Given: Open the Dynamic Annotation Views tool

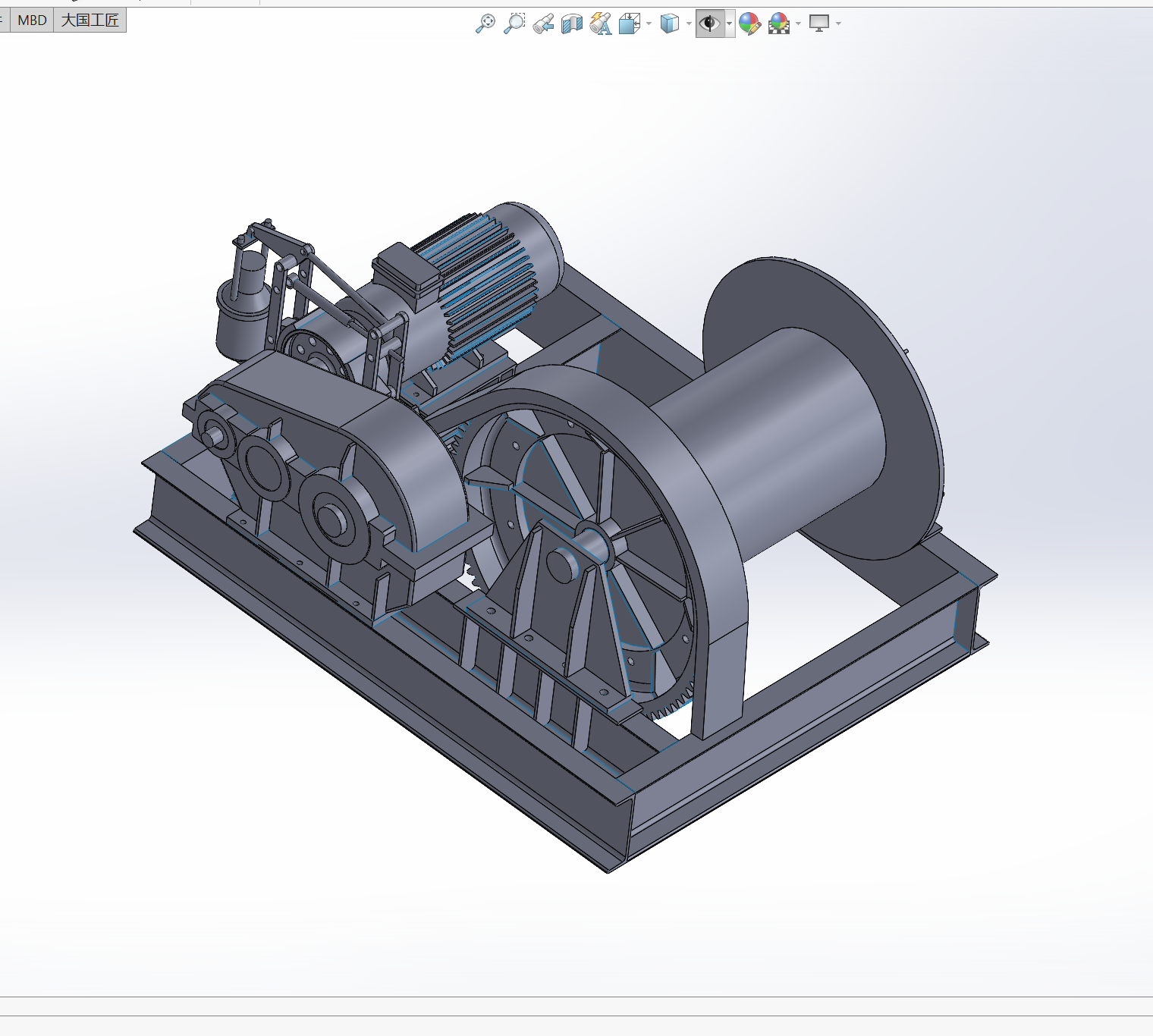Looking at the screenshot, I should 601,24.
